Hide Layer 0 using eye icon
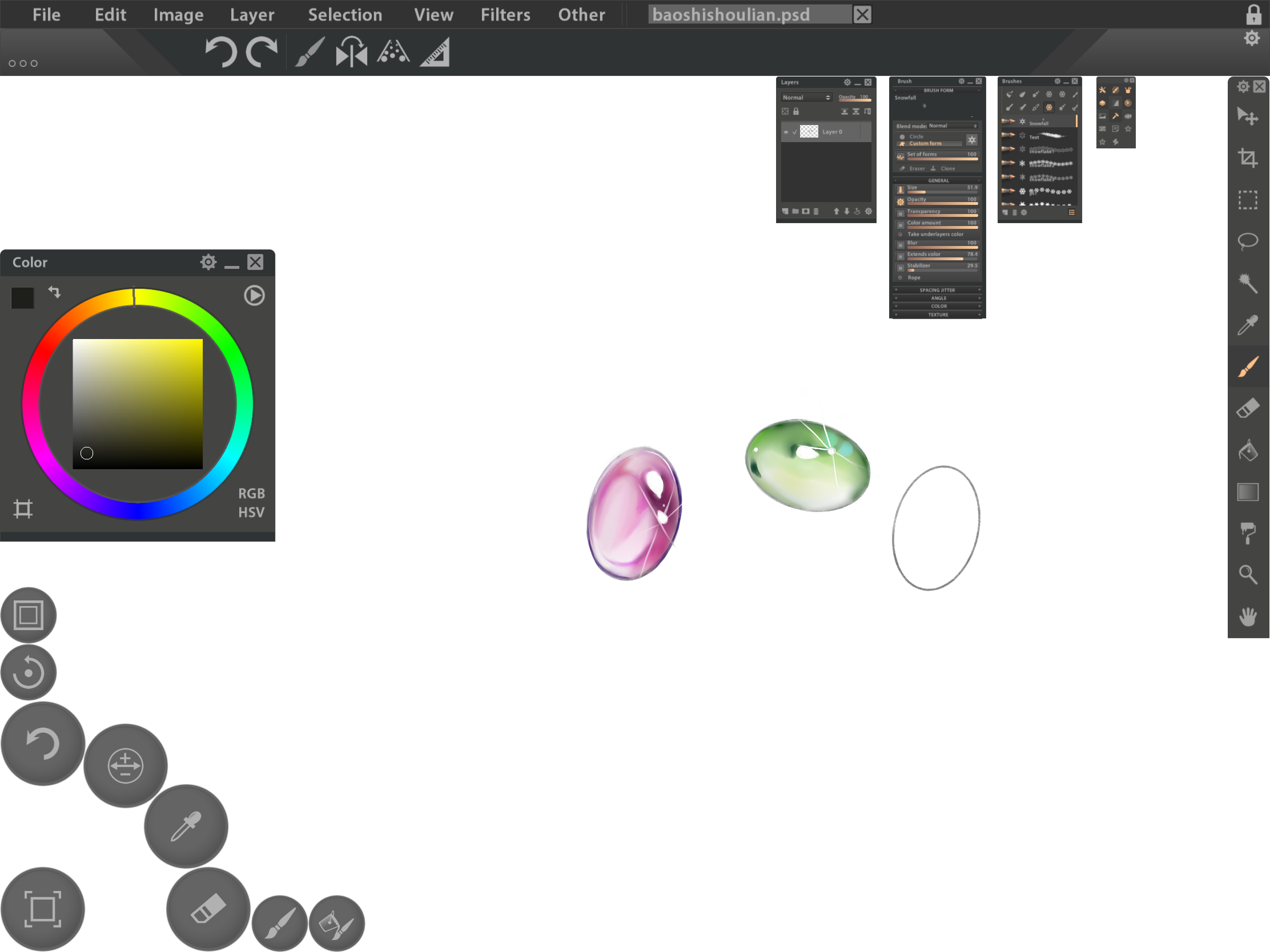Screen dimensions: 1270x952 (x=786, y=132)
